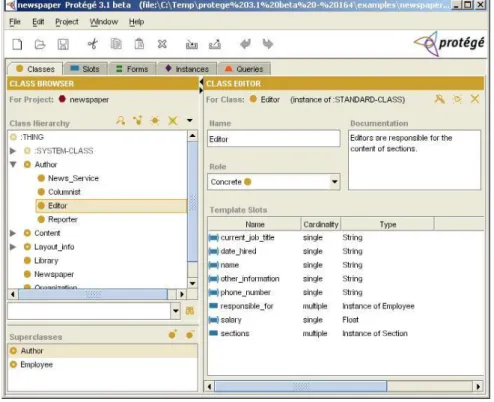Viewport: 494px width, 402px height.
Task: Click View Class icon in Class Hierarchy
Action: click(x=121, y=120)
